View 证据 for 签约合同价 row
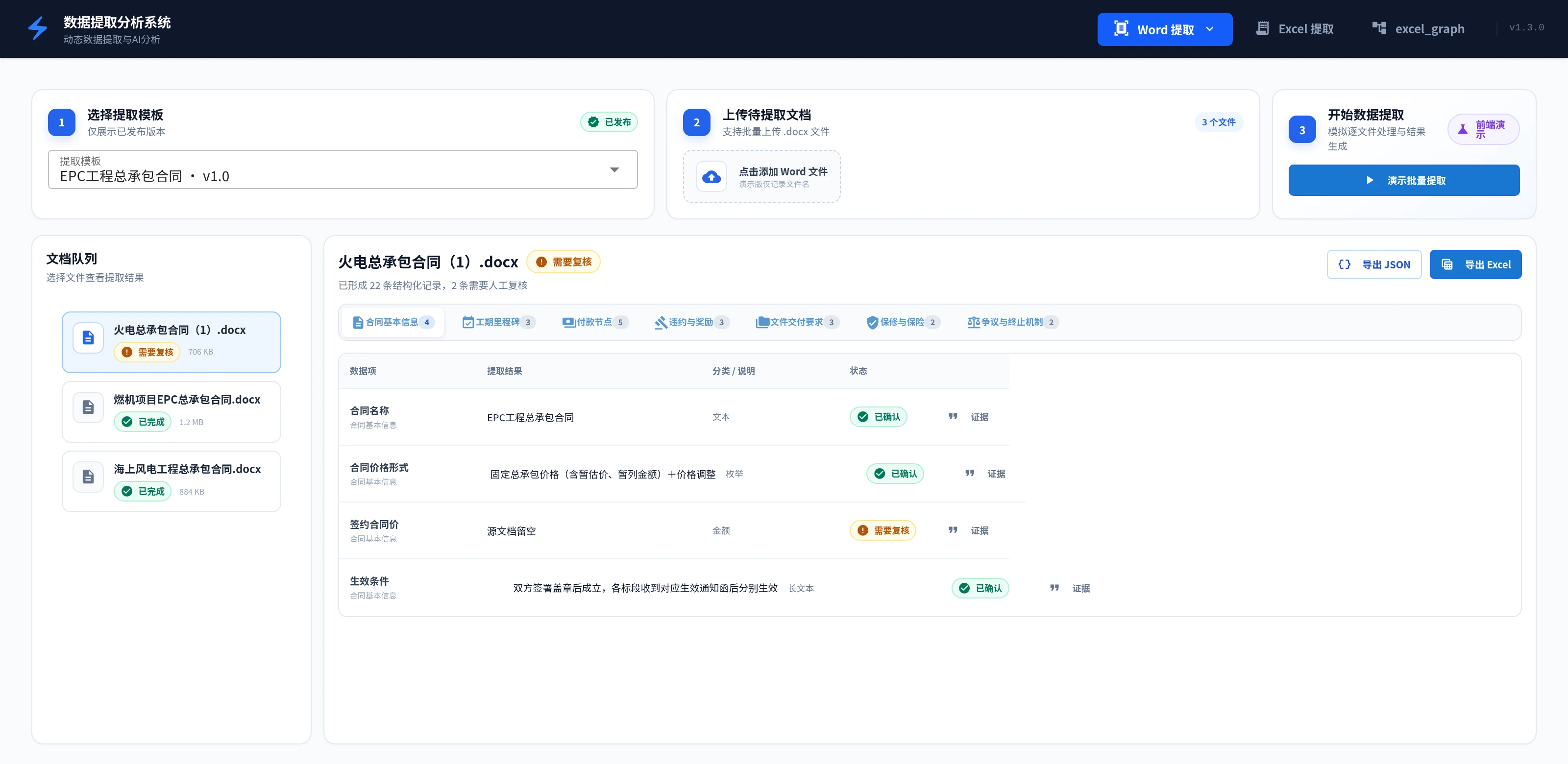The height and width of the screenshot is (764, 1568). coord(968,531)
